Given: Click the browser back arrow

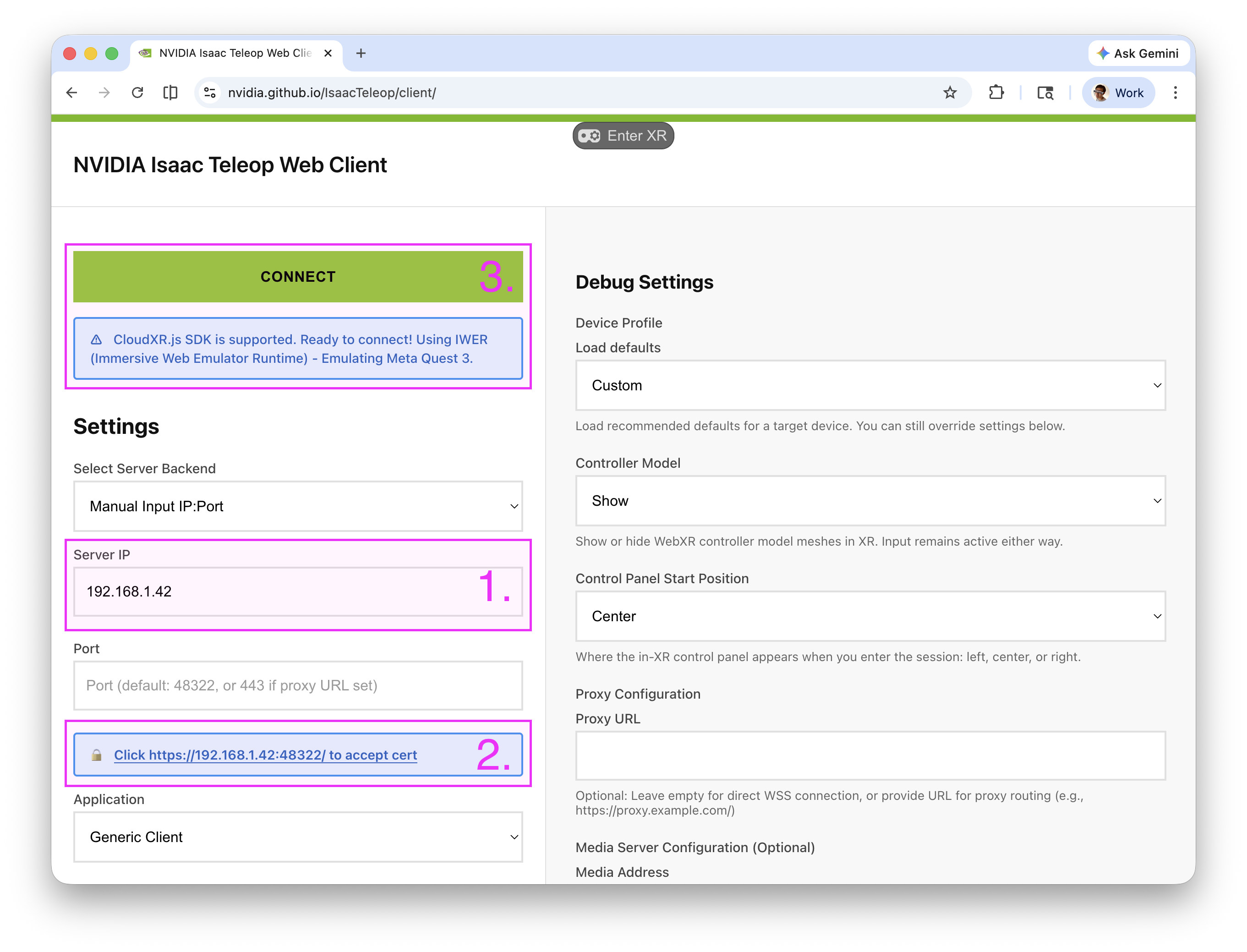Looking at the screenshot, I should click(x=72, y=93).
